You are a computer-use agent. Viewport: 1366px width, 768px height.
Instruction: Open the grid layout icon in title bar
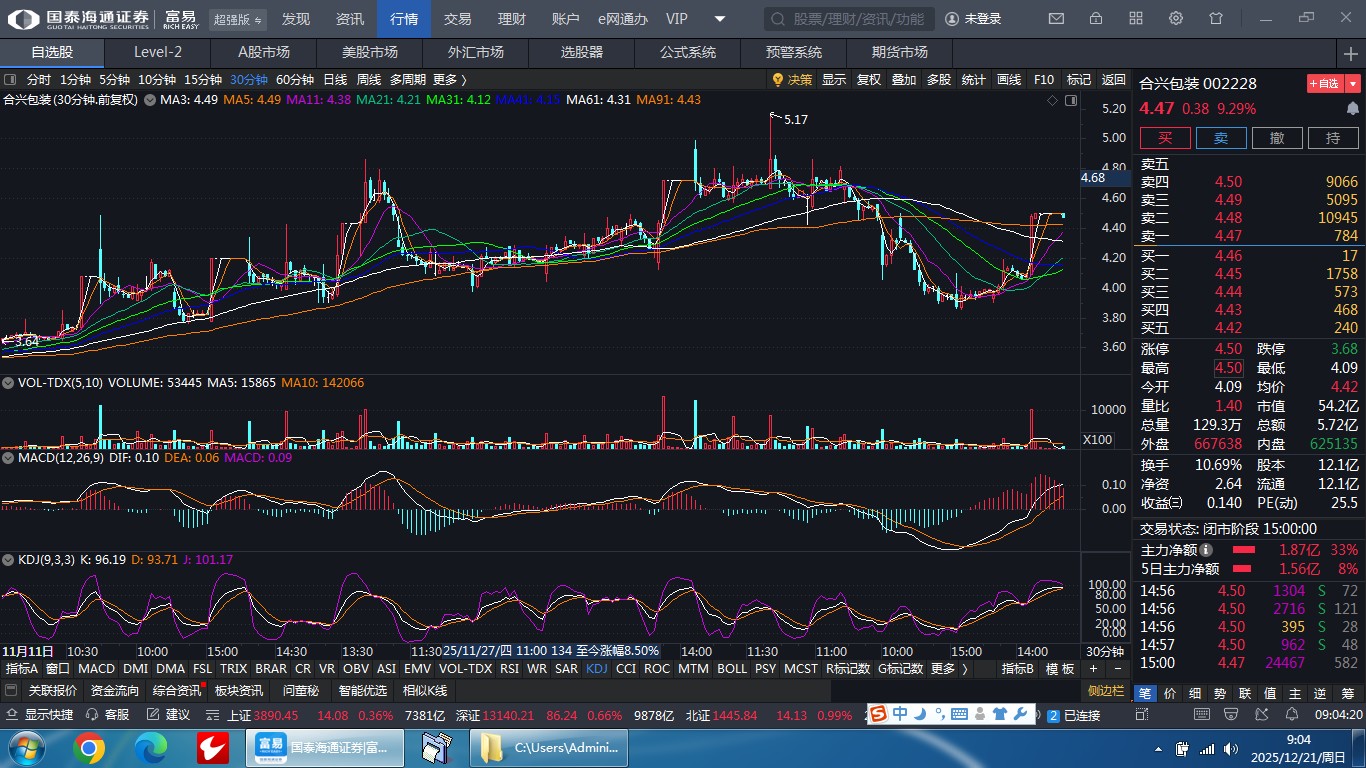1136,19
